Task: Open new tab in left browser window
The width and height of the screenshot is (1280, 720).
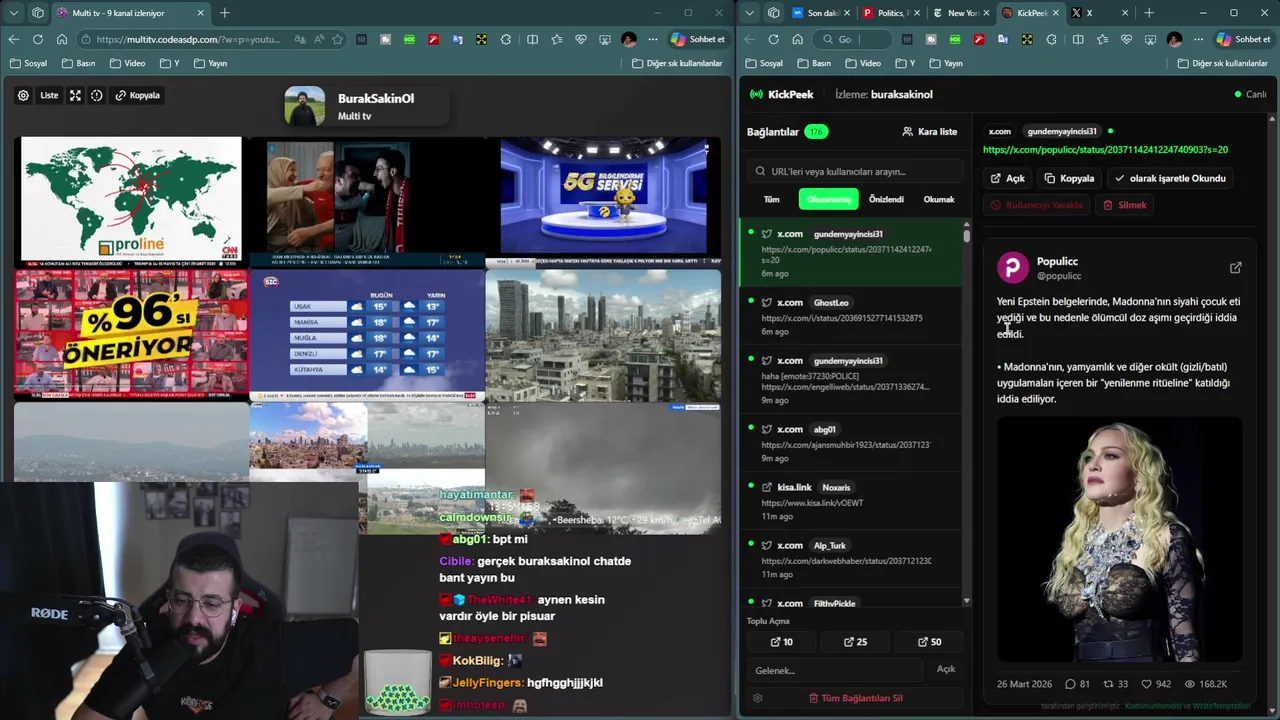Action: [224, 13]
